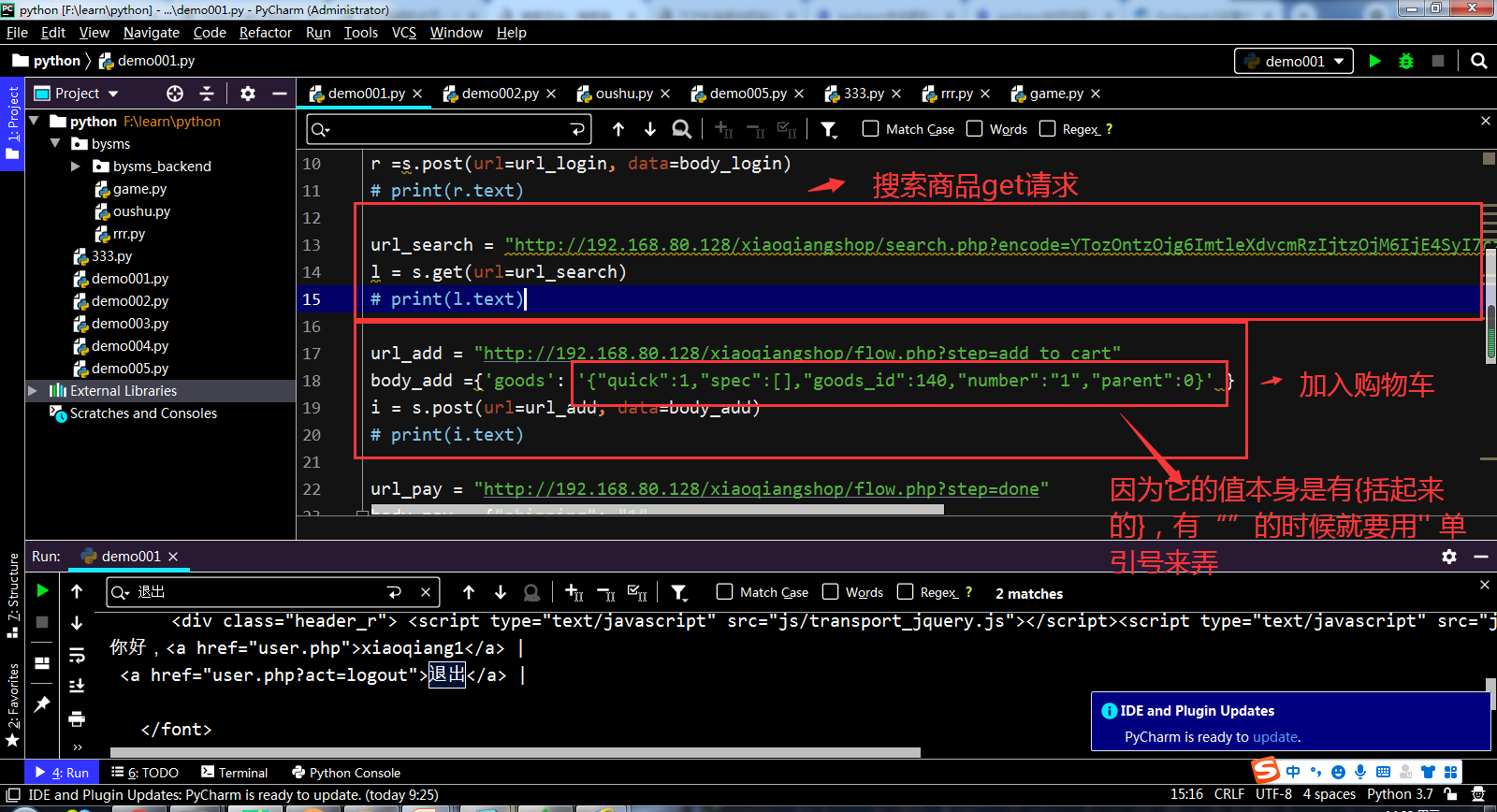
Task: Click up-the-stack-trace arrow in Run panel
Action: click(77, 590)
